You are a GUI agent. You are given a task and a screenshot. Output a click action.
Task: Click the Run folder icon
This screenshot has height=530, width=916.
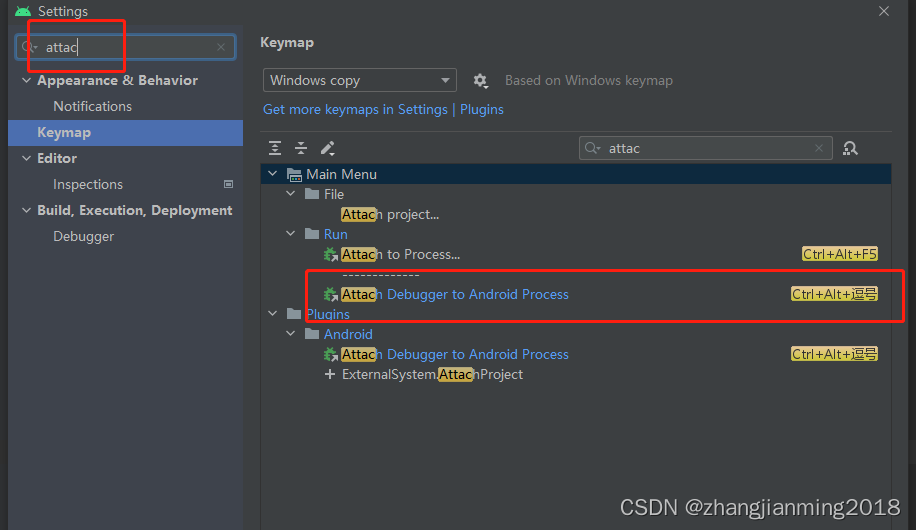click(x=312, y=234)
